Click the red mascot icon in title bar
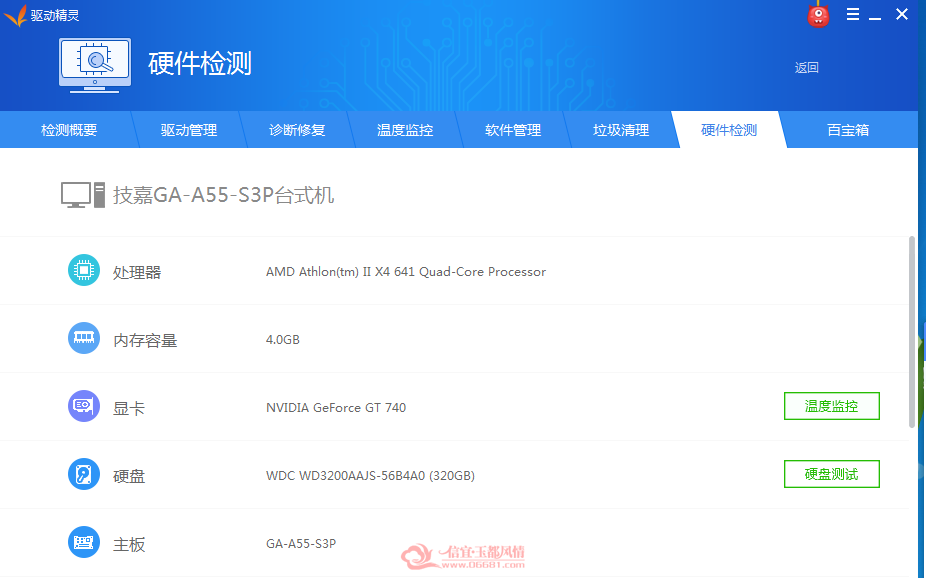The height and width of the screenshot is (578, 926). [x=819, y=15]
